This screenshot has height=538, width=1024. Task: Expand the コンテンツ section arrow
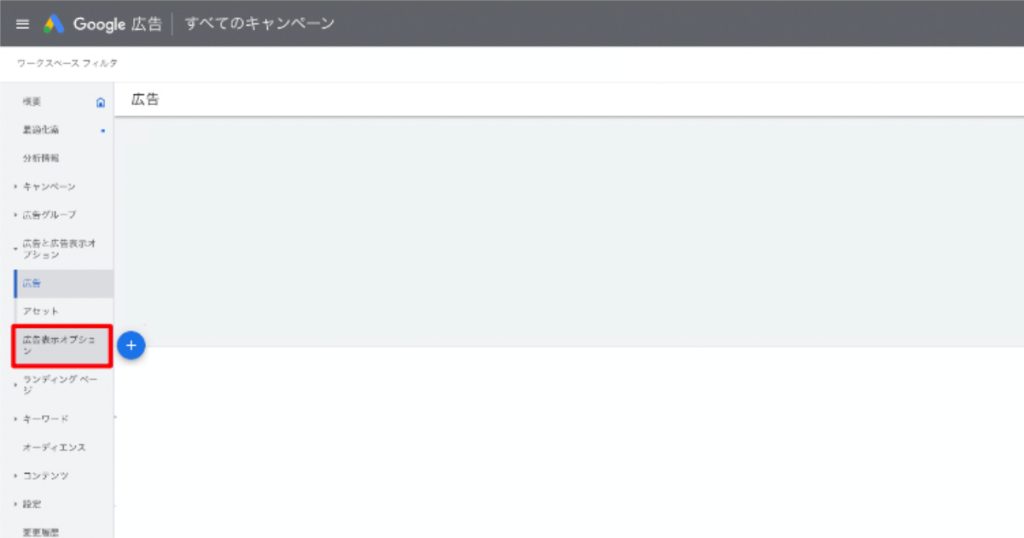click(x=15, y=476)
